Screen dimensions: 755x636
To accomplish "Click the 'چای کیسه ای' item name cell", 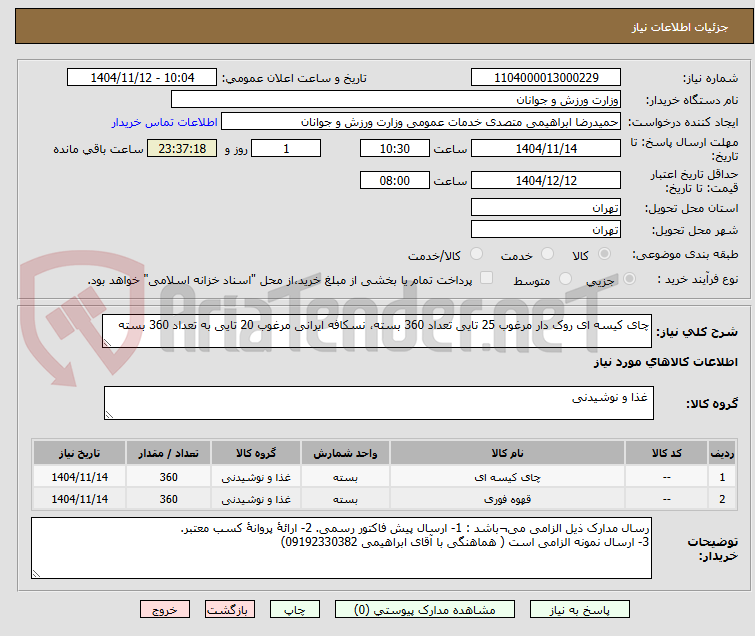I will click(x=508, y=477).
